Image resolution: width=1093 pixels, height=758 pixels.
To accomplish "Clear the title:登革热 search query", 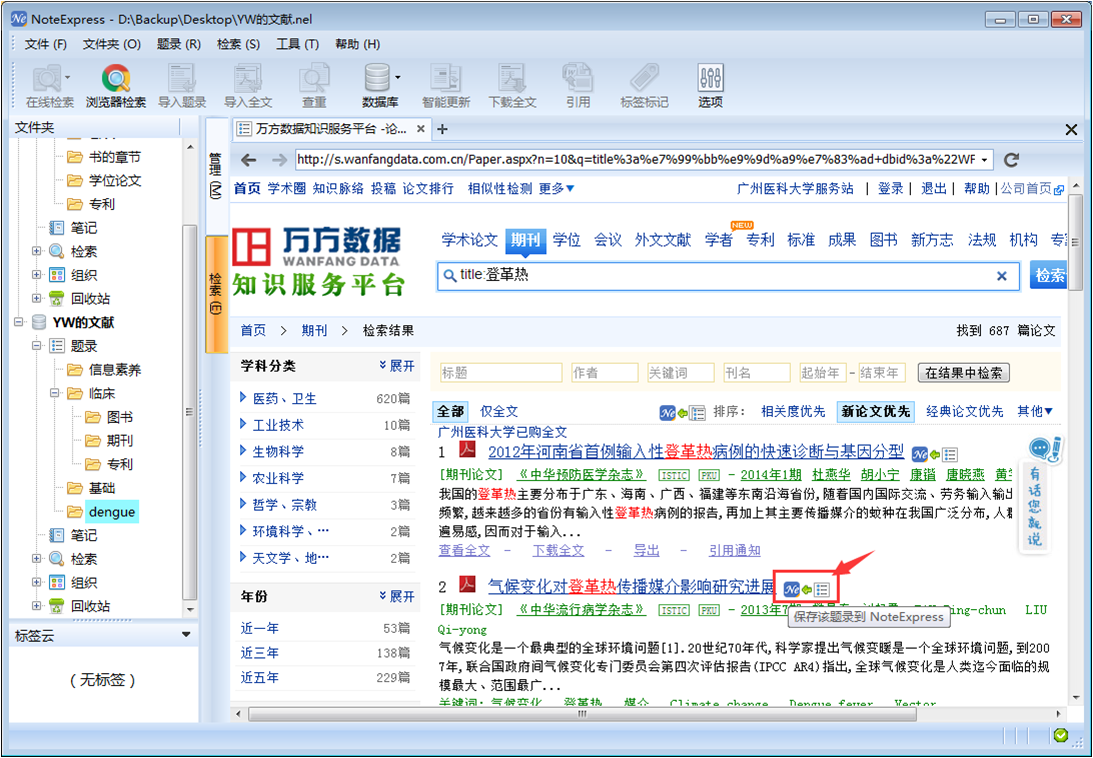I will [x=1002, y=276].
